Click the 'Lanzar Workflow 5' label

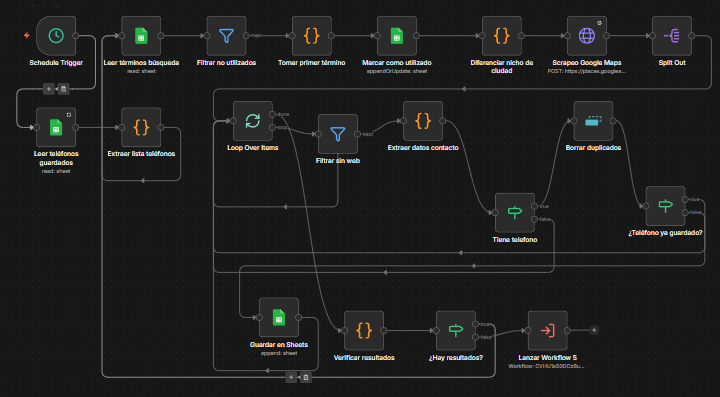point(547,358)
